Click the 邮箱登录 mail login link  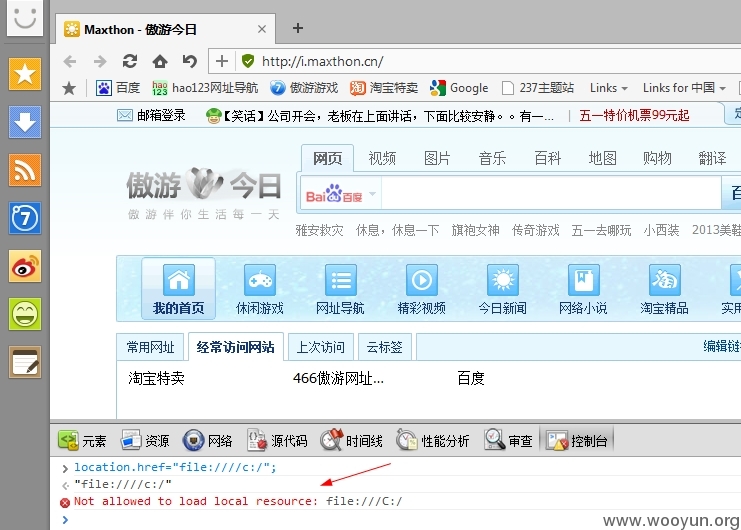click(x=151, y=116)
